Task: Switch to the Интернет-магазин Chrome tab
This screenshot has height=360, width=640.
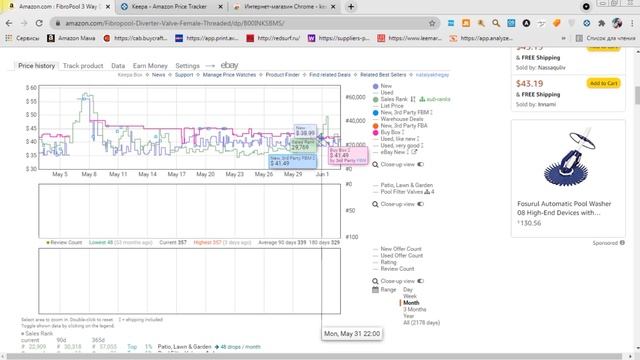Action: [x=284, y=7]
